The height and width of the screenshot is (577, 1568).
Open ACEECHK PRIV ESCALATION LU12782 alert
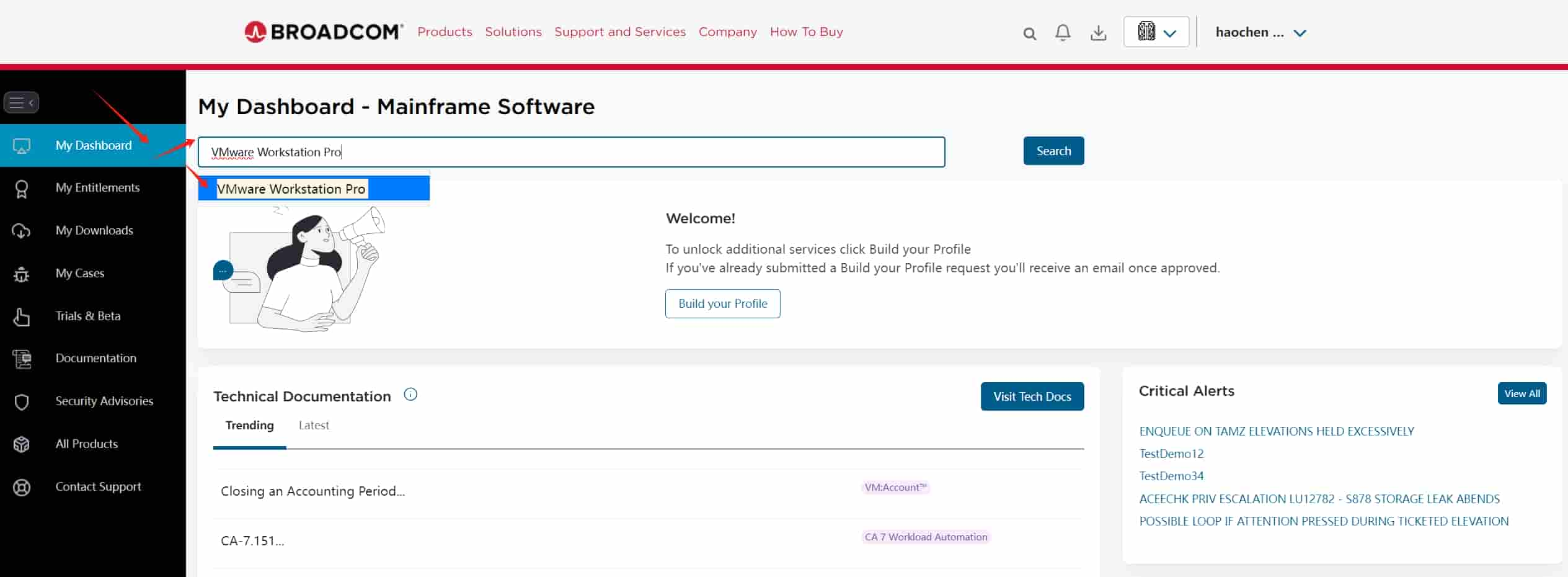[1319, 499]
